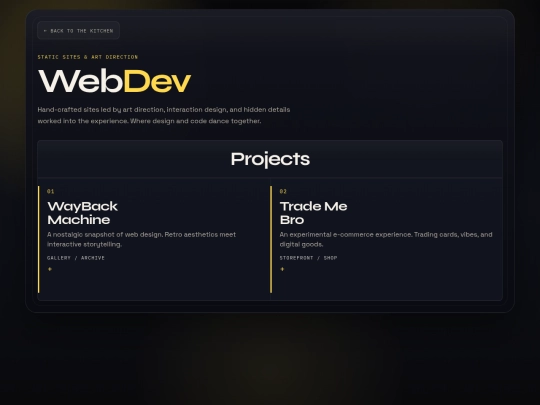Click the 01 project number
The width and height of the screenshot is (540, 405).
click(x=51, y=191)
